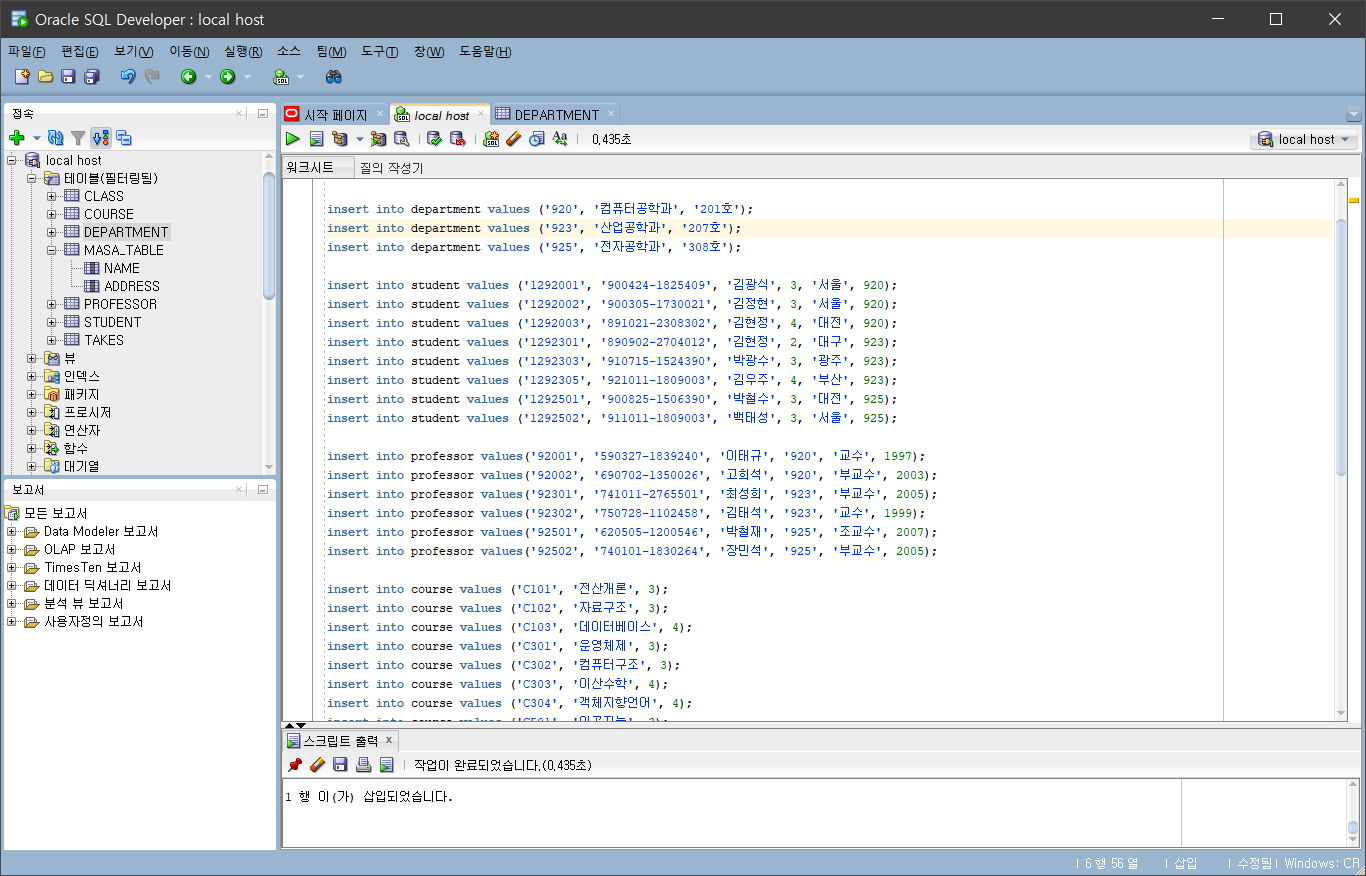Expand the PROFESSOR table node

click(53, 303)
